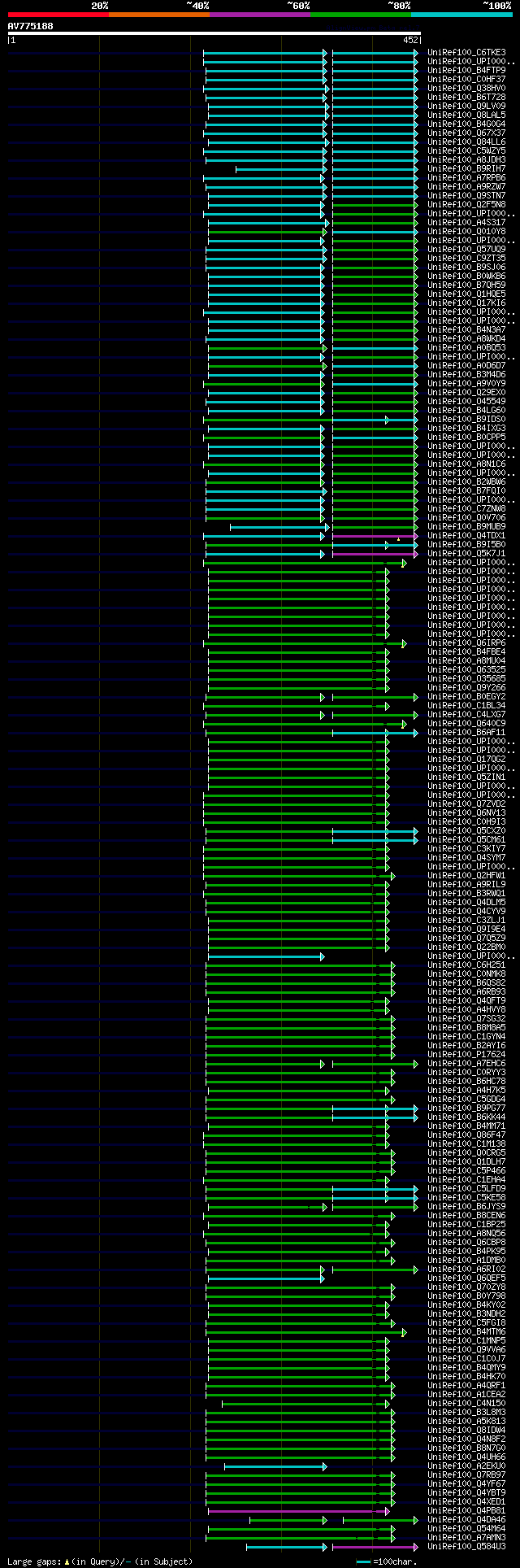Select hit UniRef100_Q38HV0
Image resolution: width=520 pixels, height=1568 pixels.
pyautogui.click(x=466, y=89)
